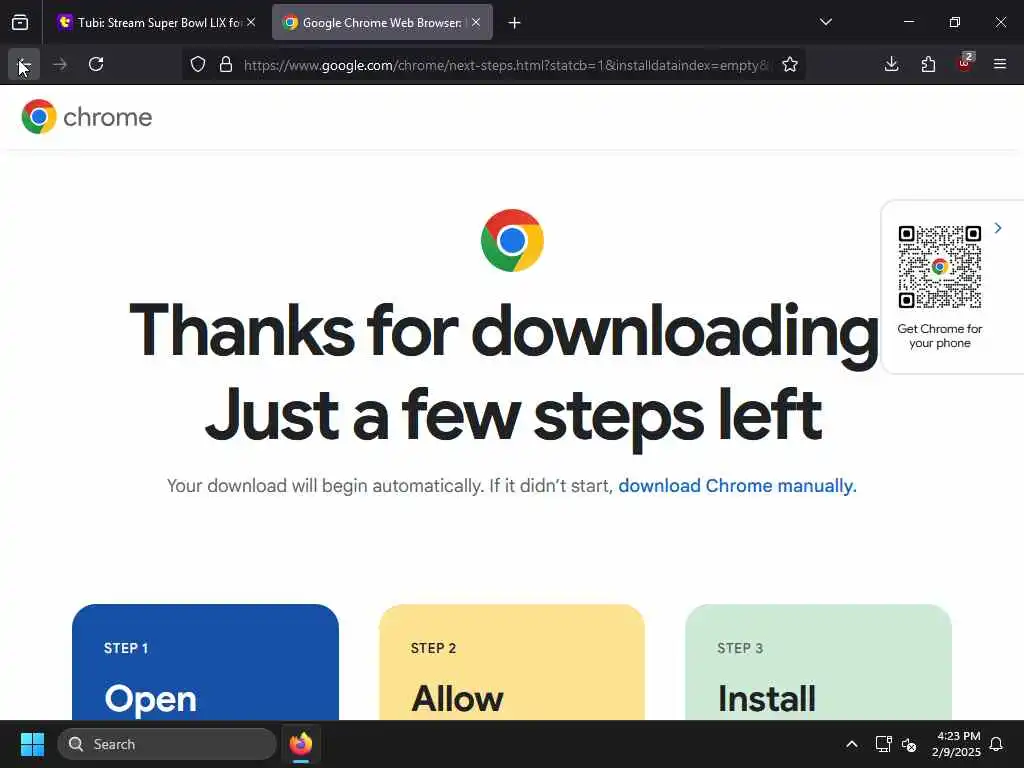Click the Step 1 Open card
The width and height of the screenshot is (1024, 768).
point(205,662)
